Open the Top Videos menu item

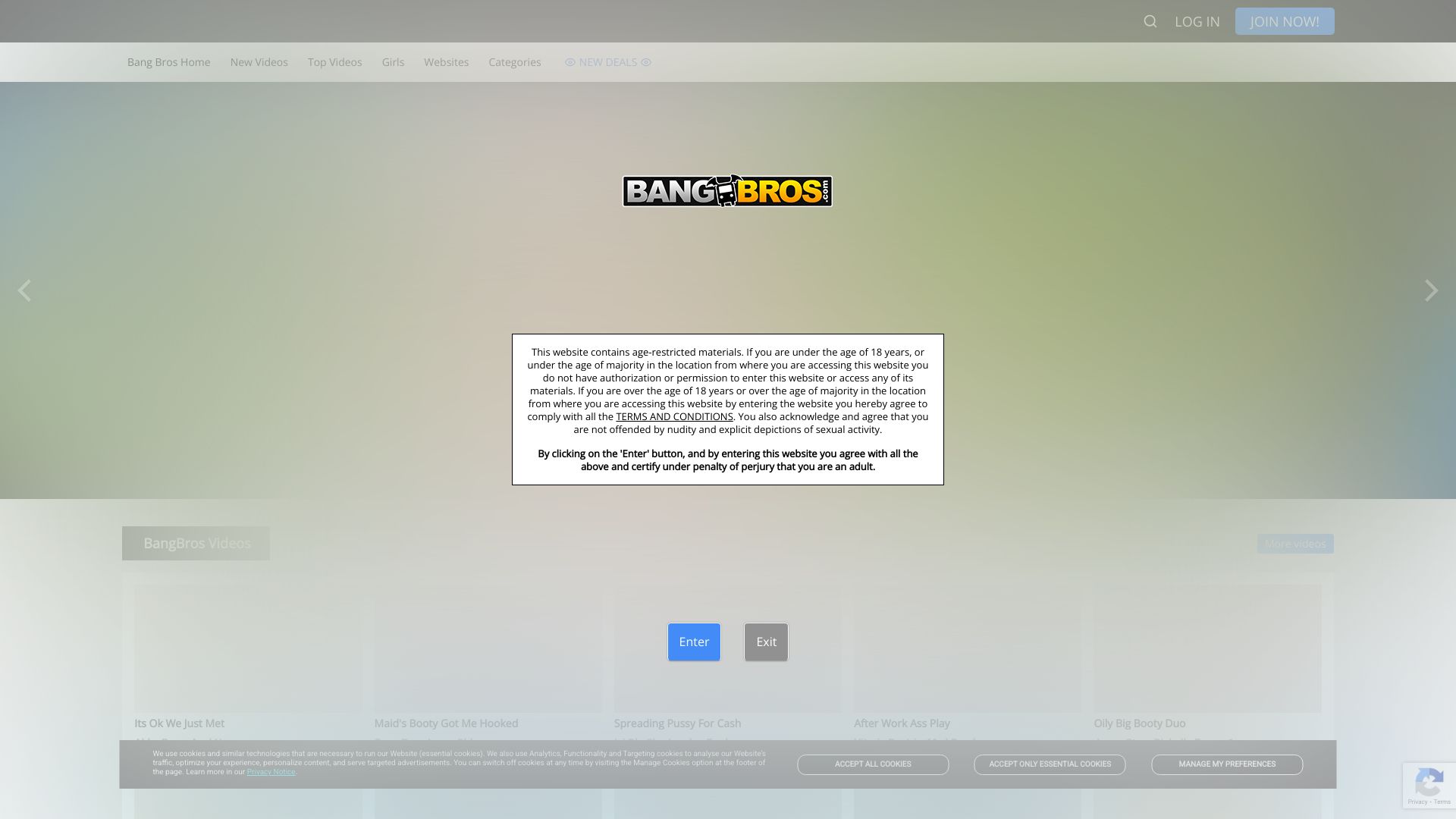pyautogui.click(x=334, y=62)
